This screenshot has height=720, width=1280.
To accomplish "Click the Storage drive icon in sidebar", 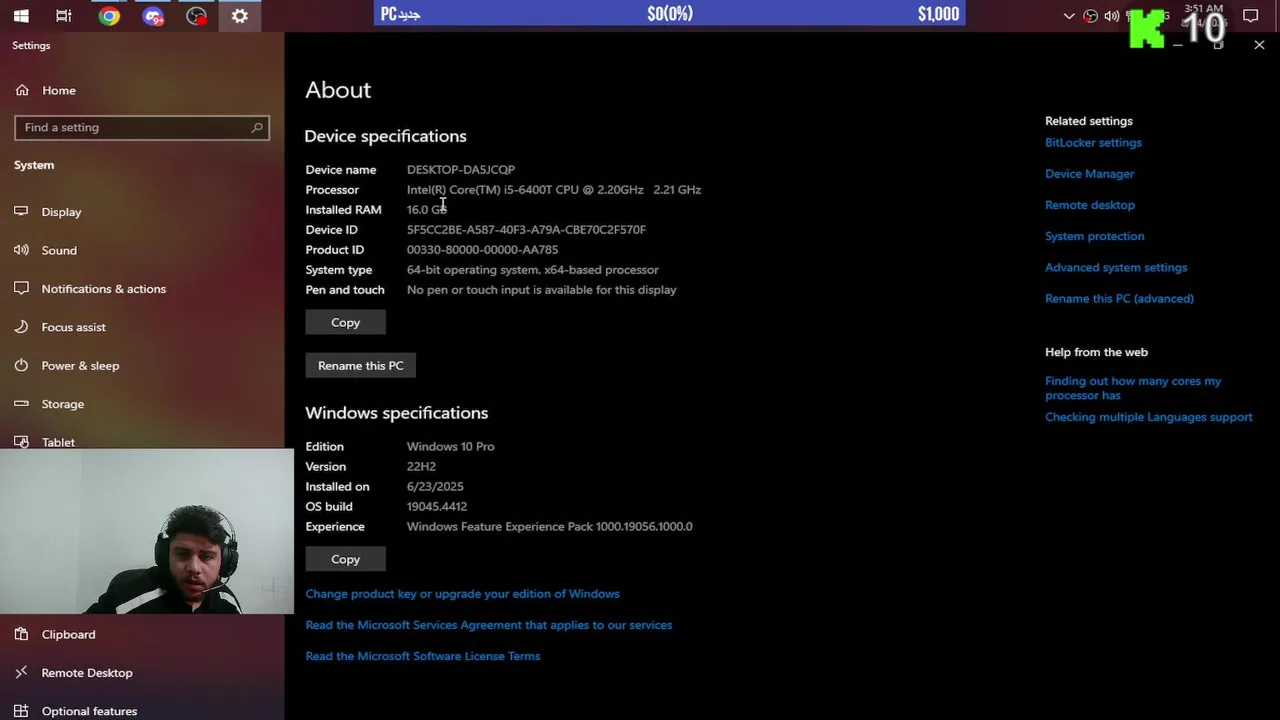I will coord(21,404).
